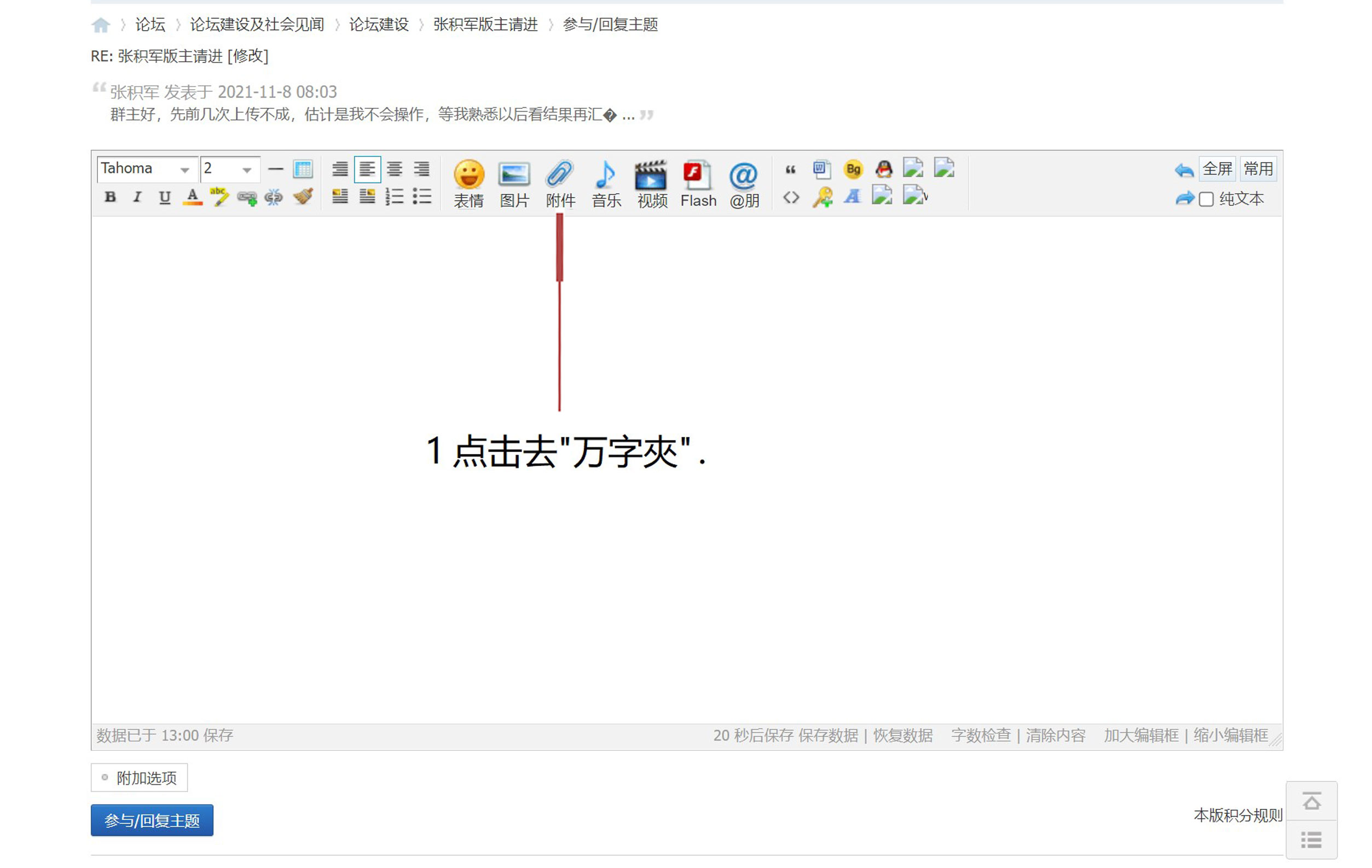
Task: Toggle underline formatting
Action: (165, 197)
